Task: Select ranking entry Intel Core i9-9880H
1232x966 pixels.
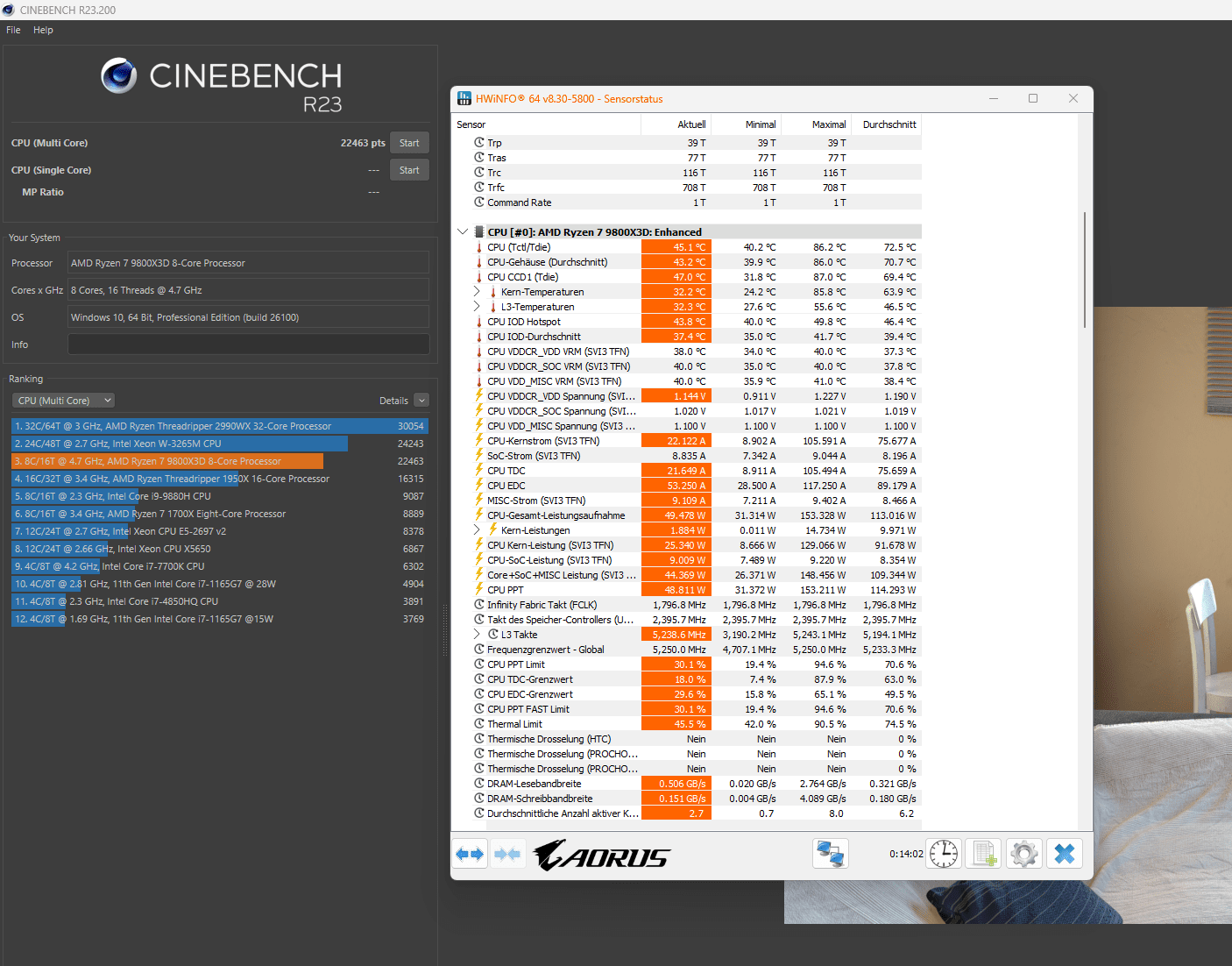Action: (x=219, y=496)
